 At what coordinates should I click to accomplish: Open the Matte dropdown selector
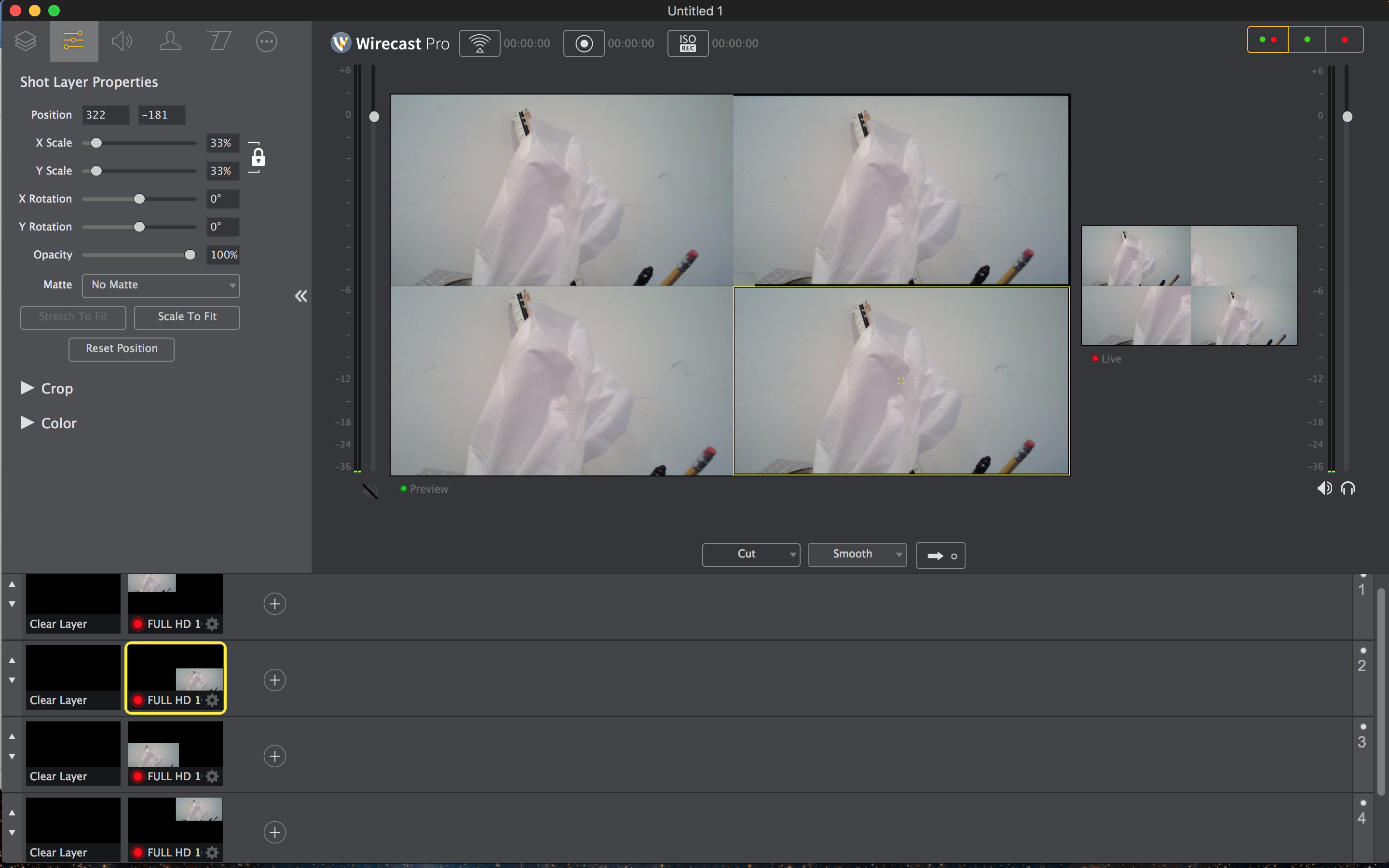(159, 284)
